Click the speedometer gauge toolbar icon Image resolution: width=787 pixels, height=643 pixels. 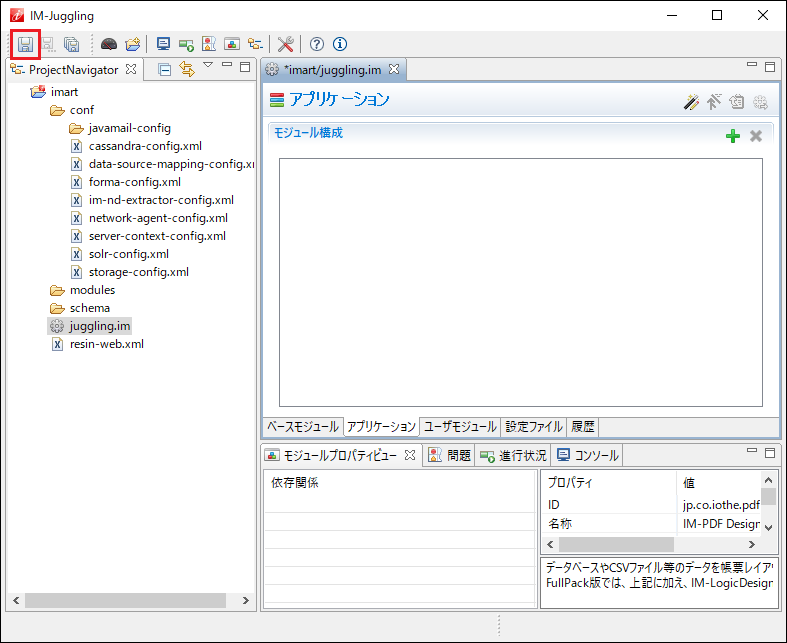(109, 44)
